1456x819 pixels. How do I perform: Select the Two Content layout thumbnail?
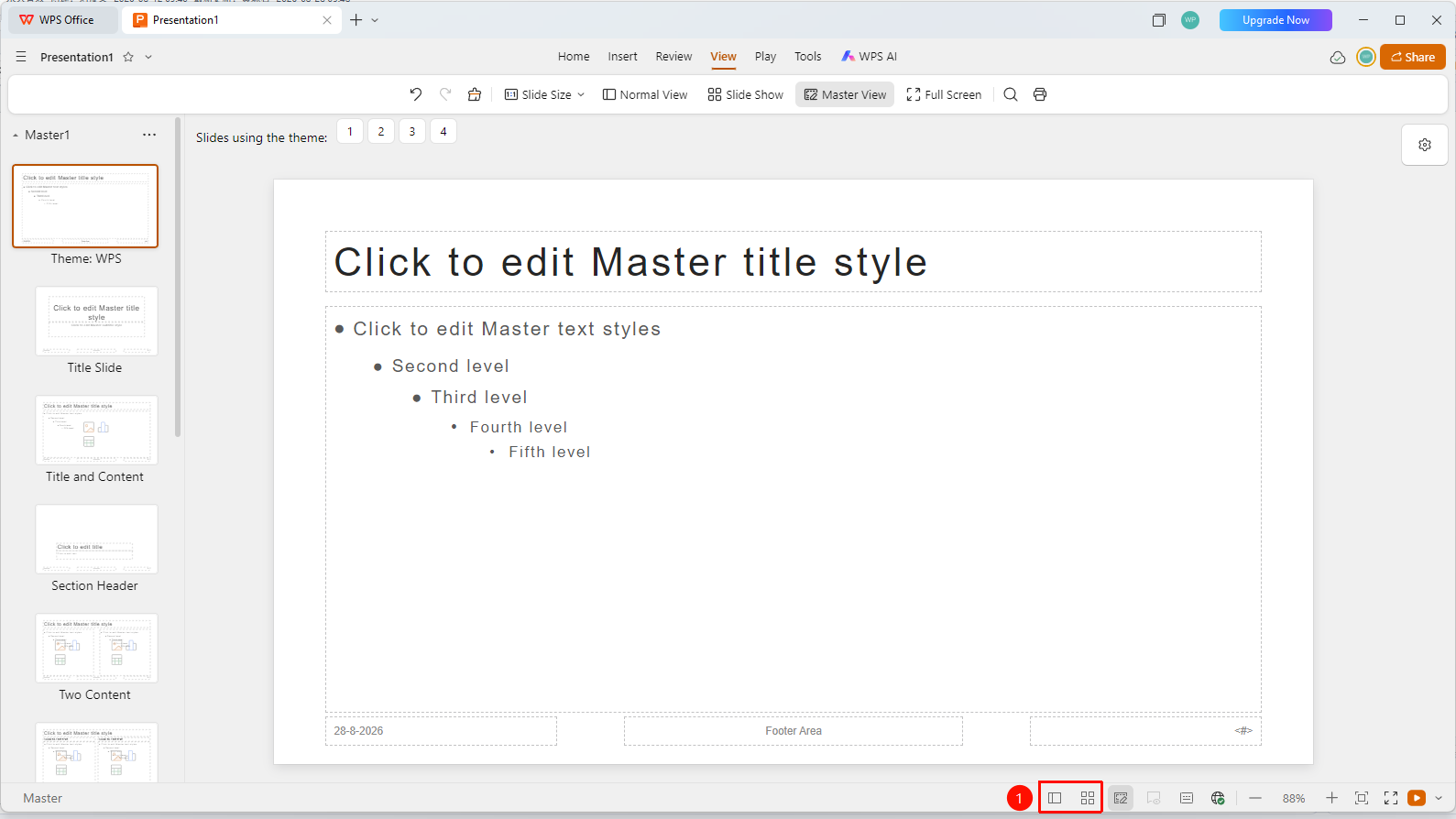[x=96, y=648]
